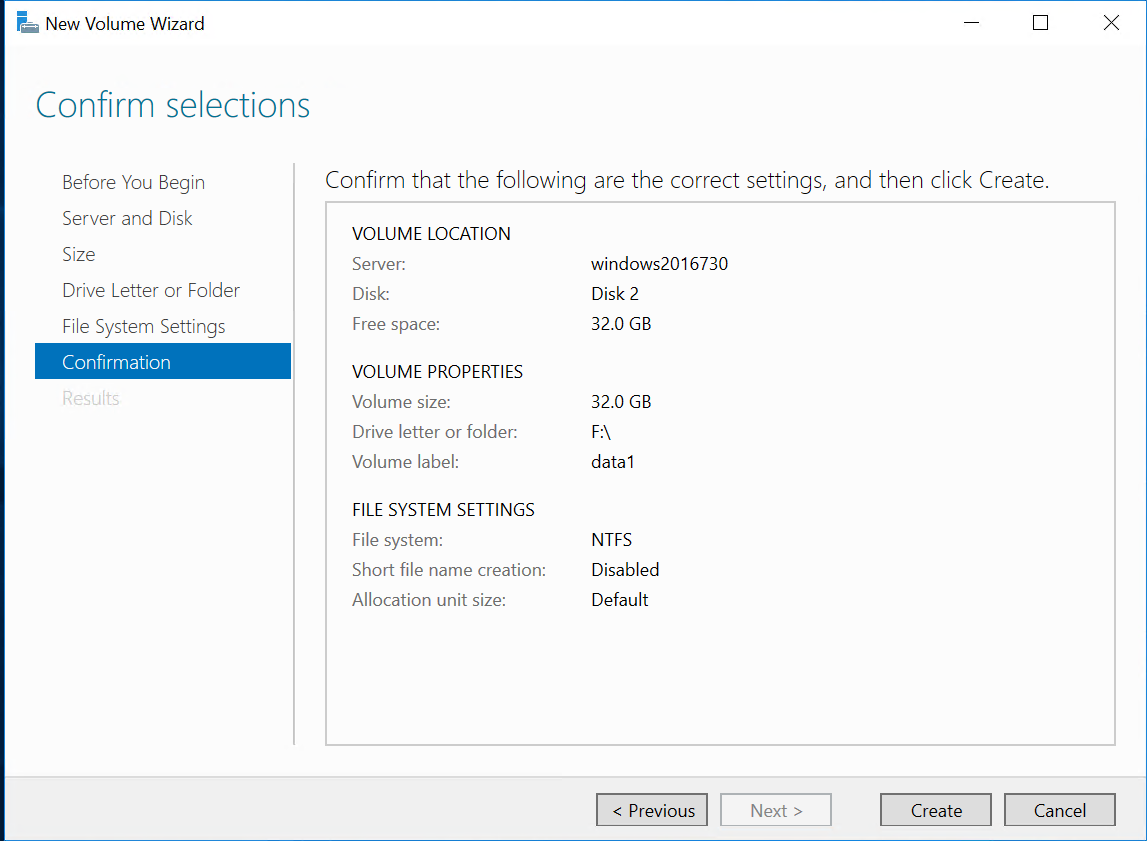Screen dimensions: 1147x845
Task: Click the server name windows2016730
Action: pos(659,264)
